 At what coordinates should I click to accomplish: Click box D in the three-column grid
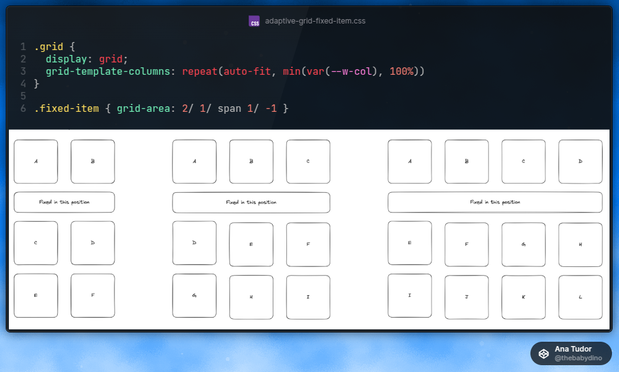[x=194, y=243]
